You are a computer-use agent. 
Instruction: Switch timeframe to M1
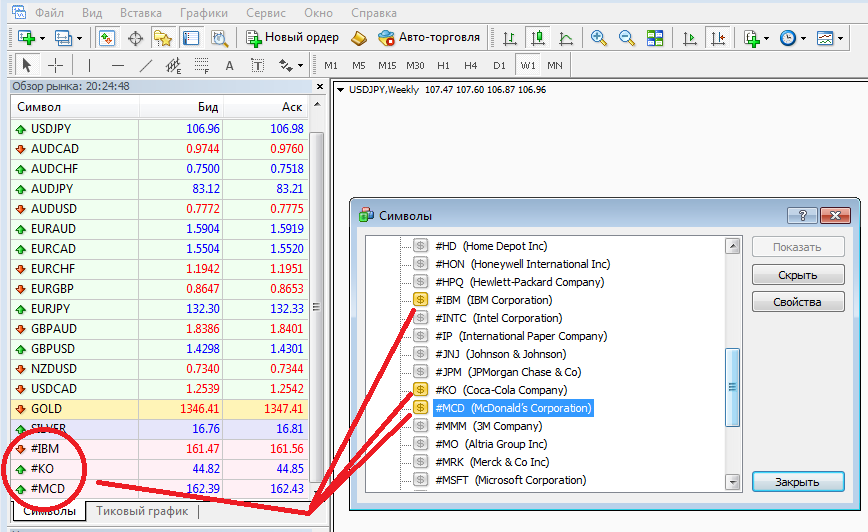pos(331,65)
